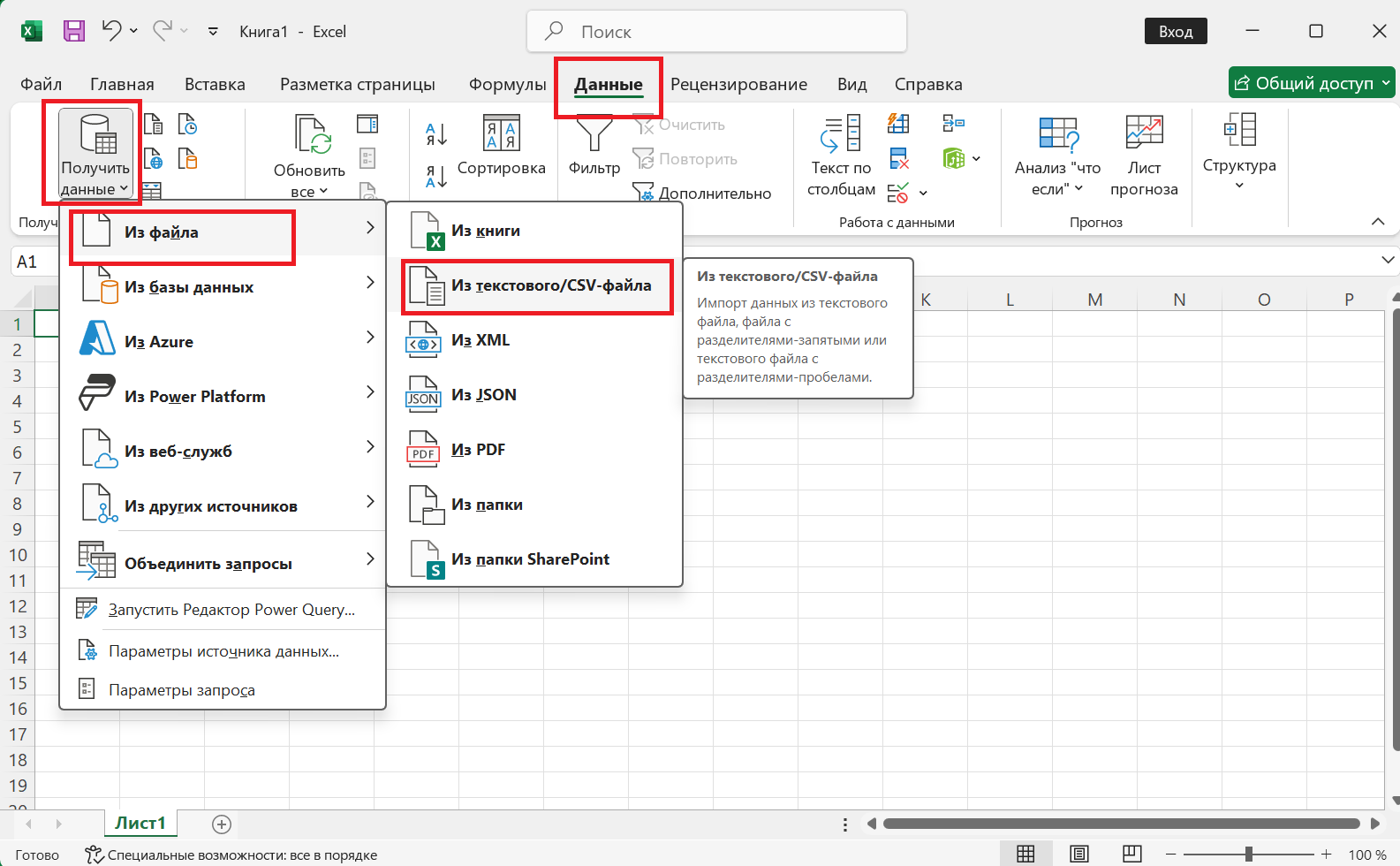The height and width of the screenshot is (866, 1400).
Task: Open Параметры запроса
Action: pos(223,689)
